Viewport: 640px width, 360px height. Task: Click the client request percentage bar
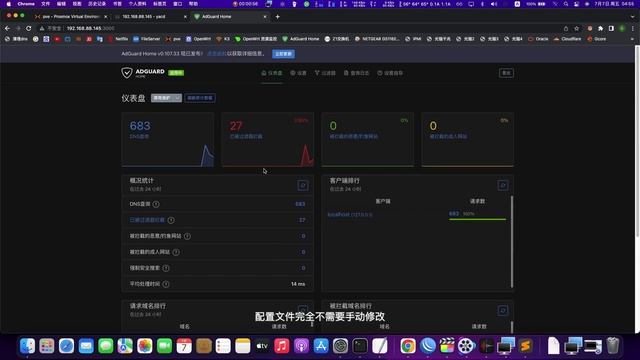(x=477, y=219)
